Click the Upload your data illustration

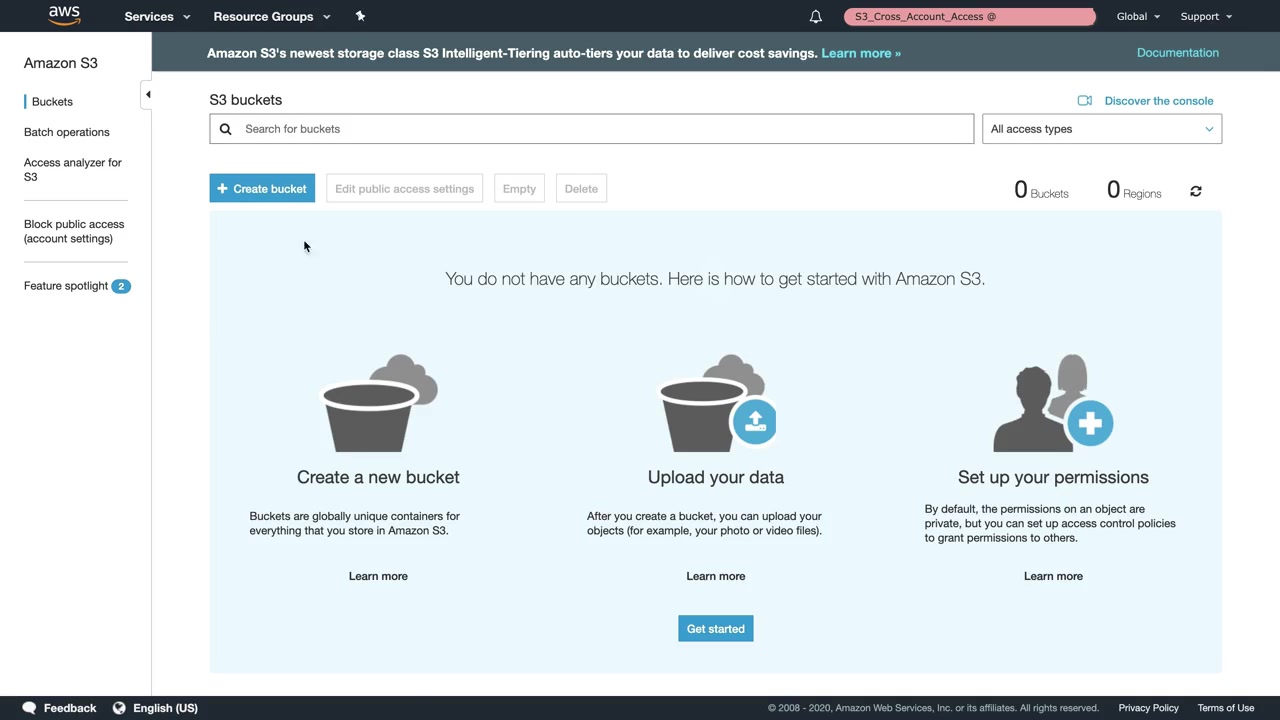pos(717,403)
